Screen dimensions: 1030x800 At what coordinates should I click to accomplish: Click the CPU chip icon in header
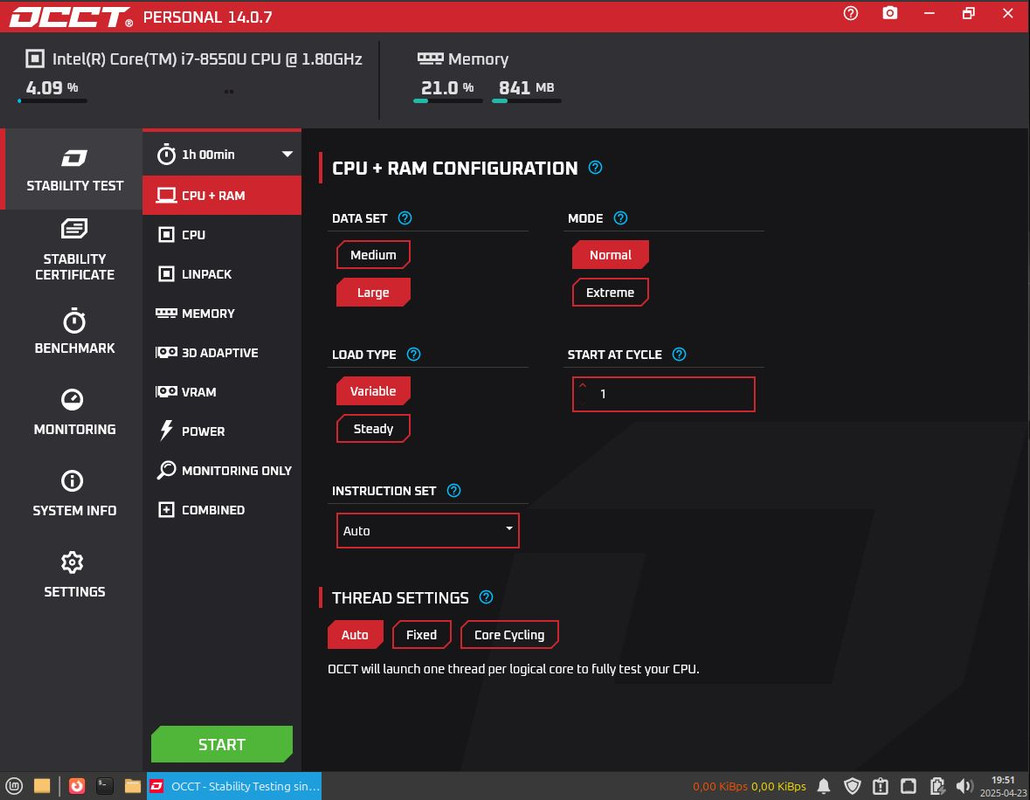point(35,58)
